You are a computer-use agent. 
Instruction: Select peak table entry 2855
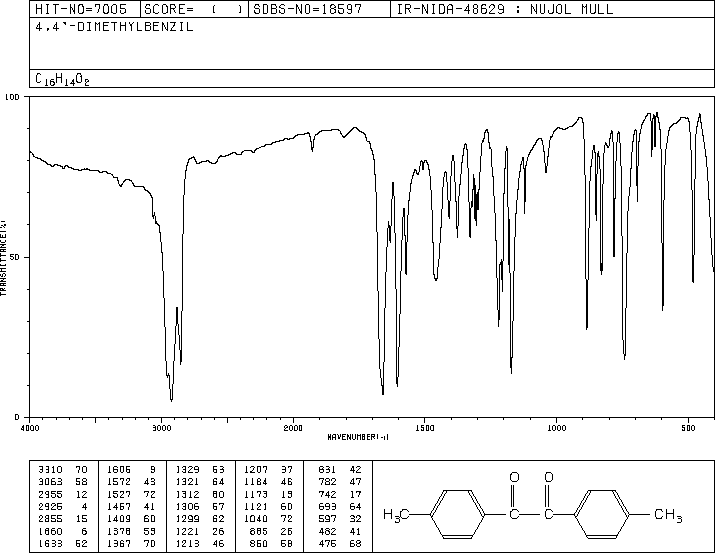pyautogui.click(x=51, y=519)
